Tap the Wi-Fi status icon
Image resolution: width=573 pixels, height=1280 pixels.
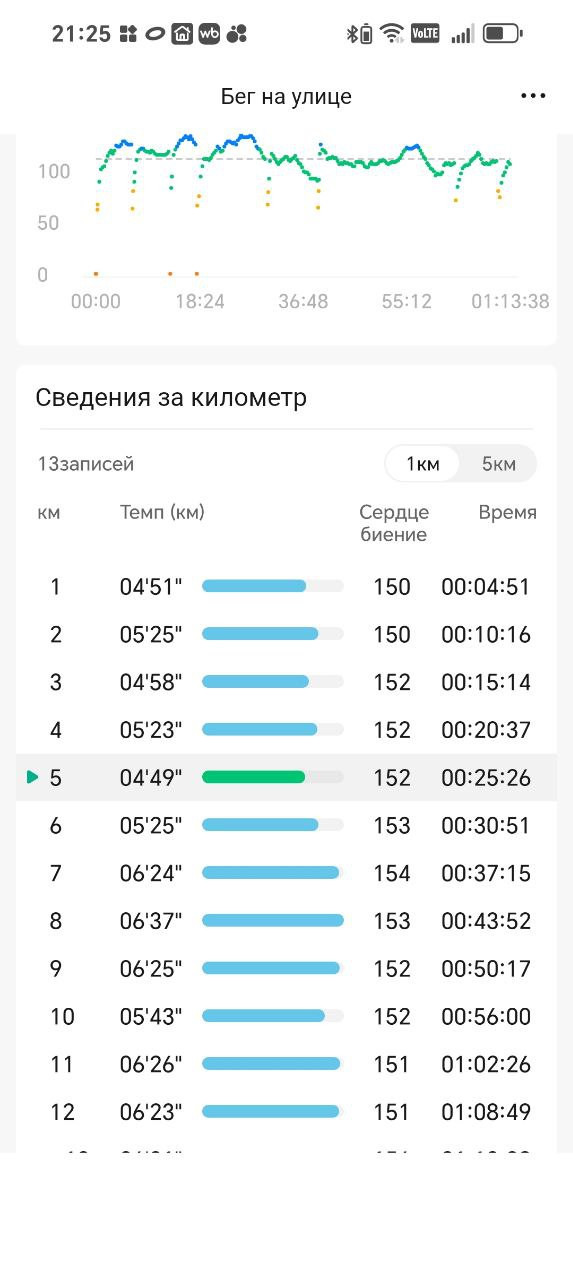tap(392, 34)
